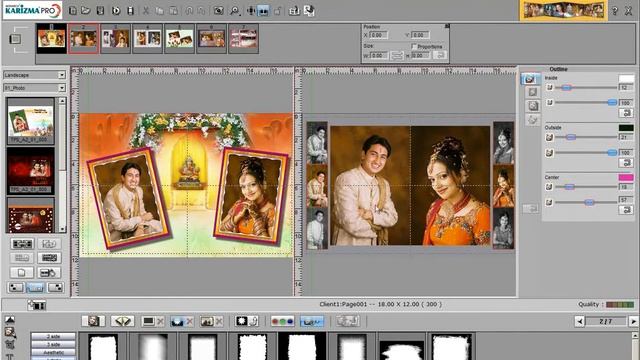Click the groom grayscale side thumbnail on right page
This screenshot has height=360, width=640.
tap(317, 143)
